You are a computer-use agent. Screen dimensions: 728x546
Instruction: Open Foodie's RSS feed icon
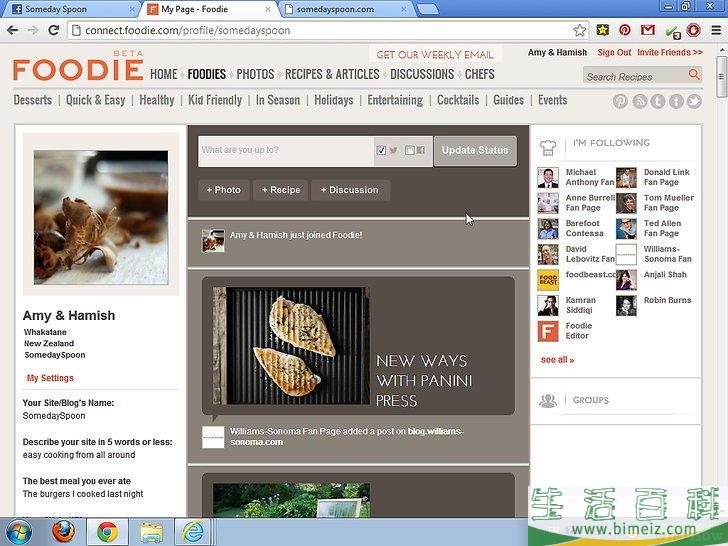(x=639, y=101)
